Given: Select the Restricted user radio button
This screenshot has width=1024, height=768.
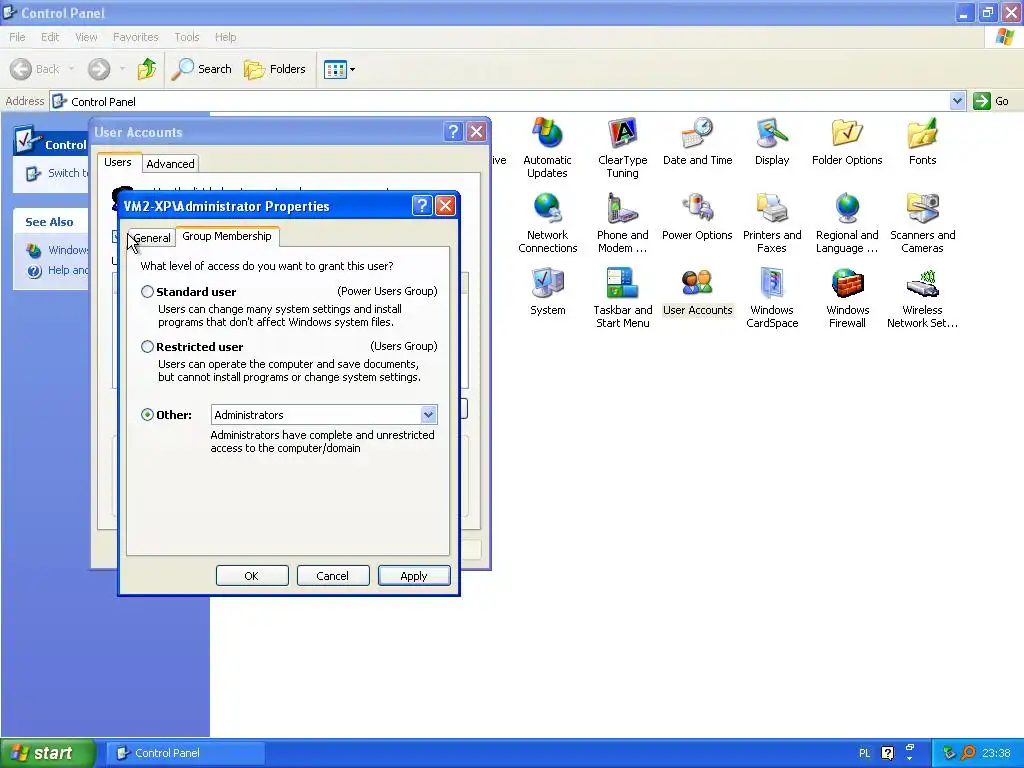Looking at the screenshot, I should pyautogui.click(x=148, y=347).
